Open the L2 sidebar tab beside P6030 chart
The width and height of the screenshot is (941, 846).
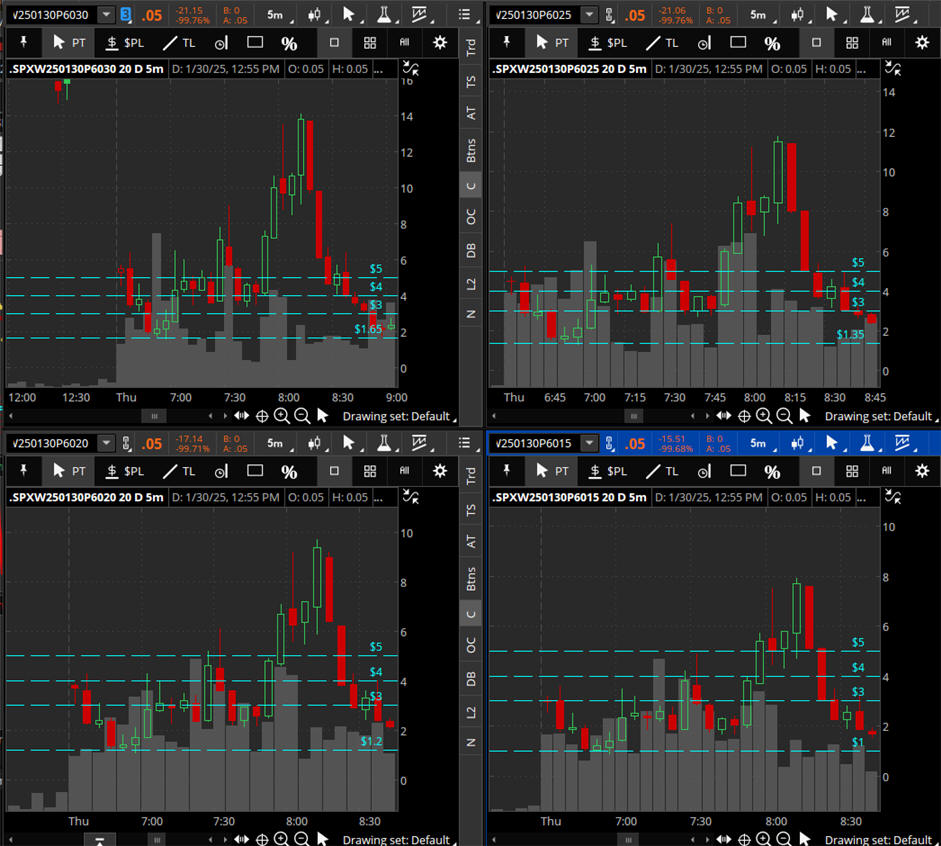[471, 283]
